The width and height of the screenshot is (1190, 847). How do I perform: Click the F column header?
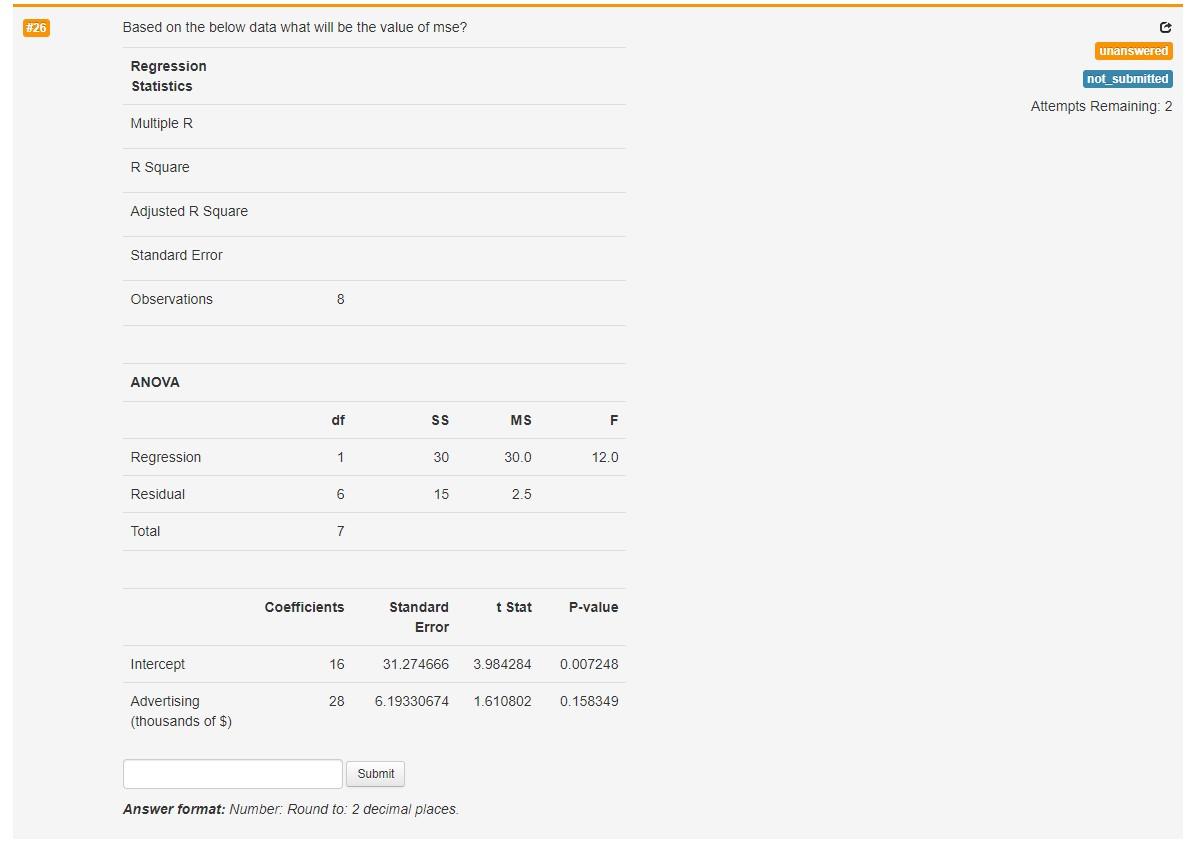tap(614, 420)
